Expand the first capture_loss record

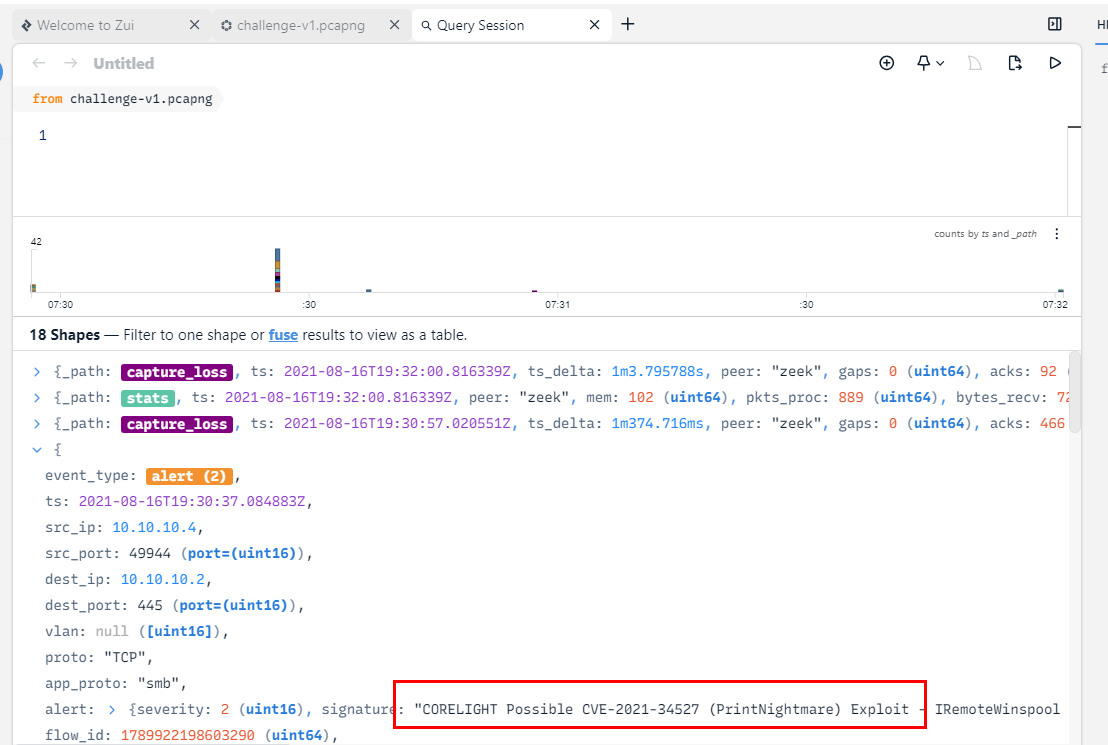pyautogui.click(x=37, y=372)
